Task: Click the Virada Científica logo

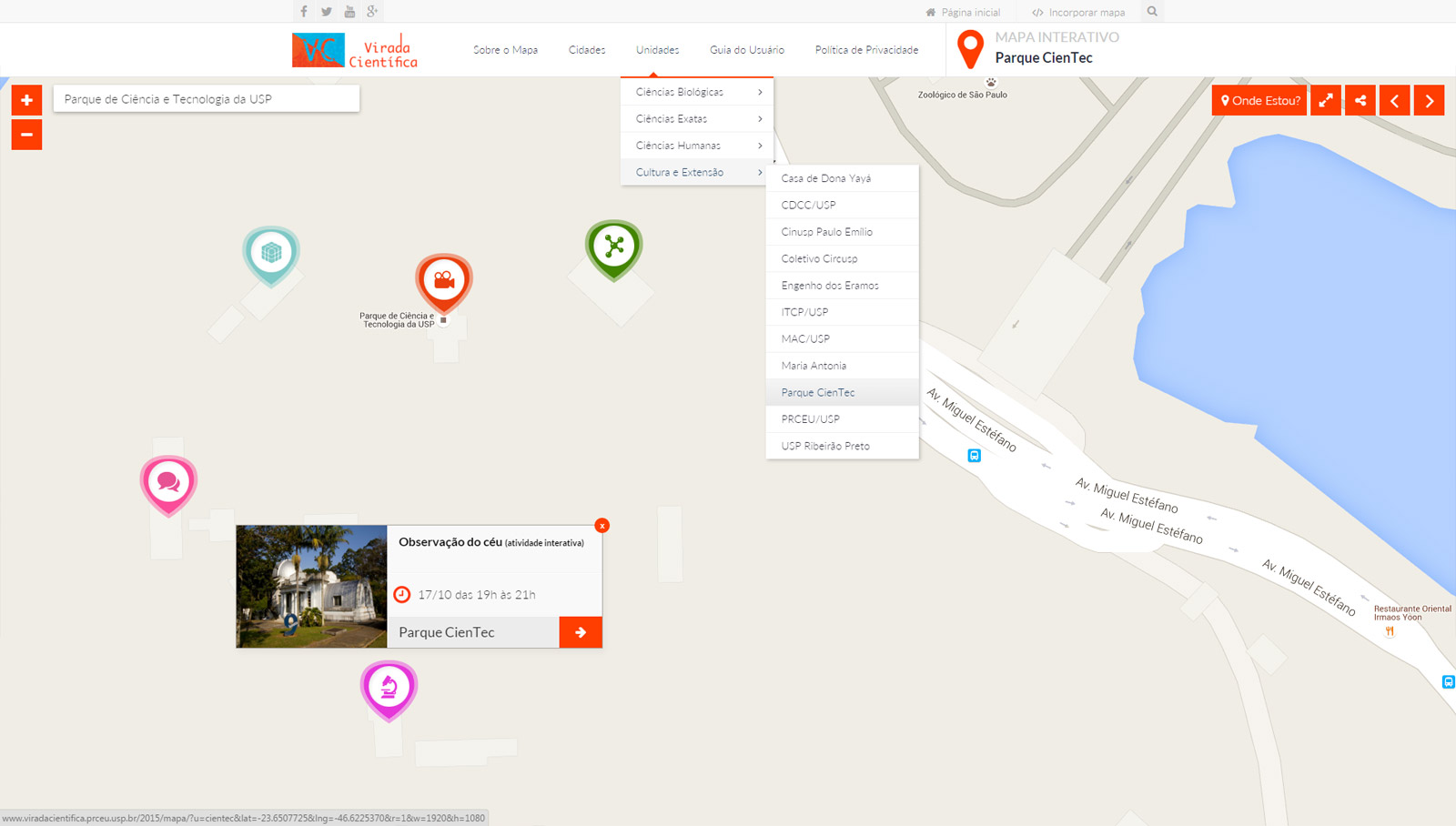Action: [355, 50]
